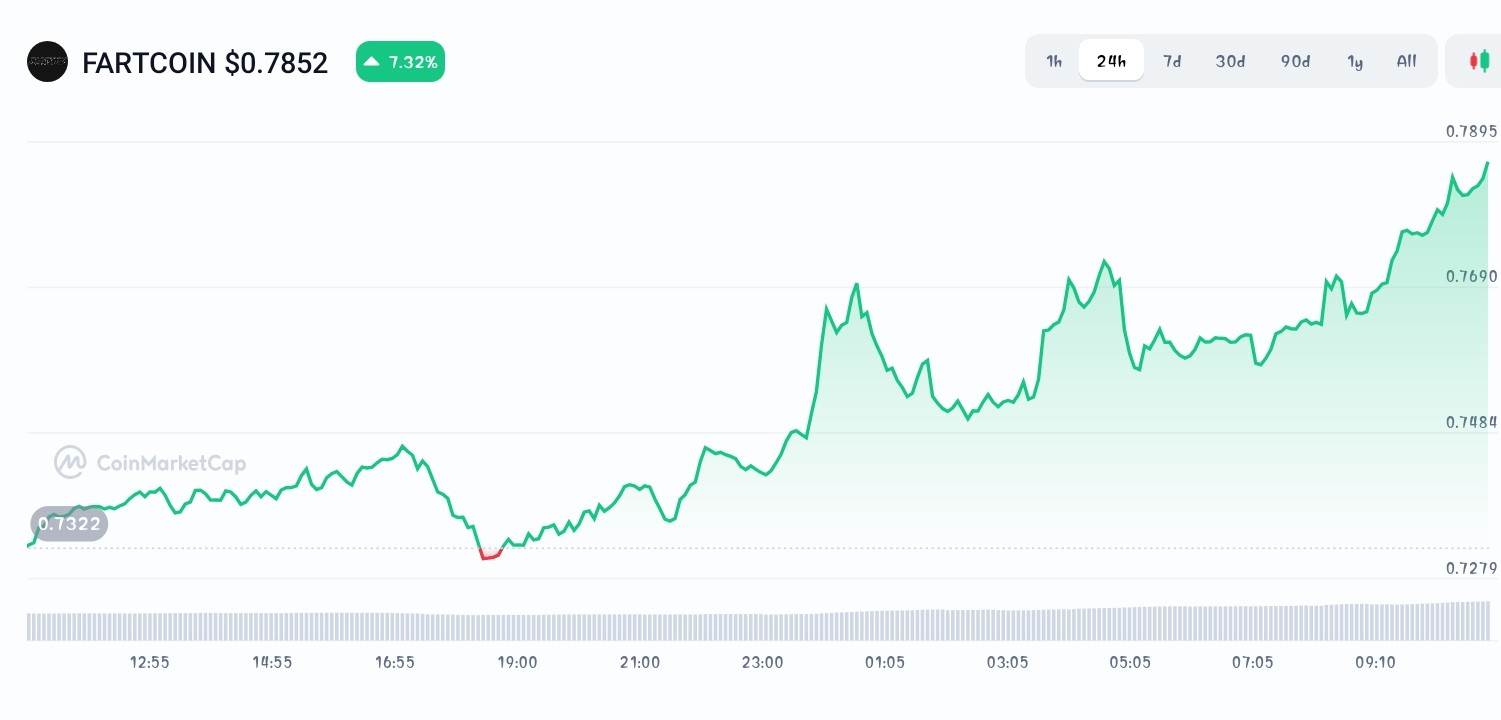Image resolution: width=1501 pixels, height=720 pixels.
Task: Click the red dip segment on the line
Action: (489, 554)
